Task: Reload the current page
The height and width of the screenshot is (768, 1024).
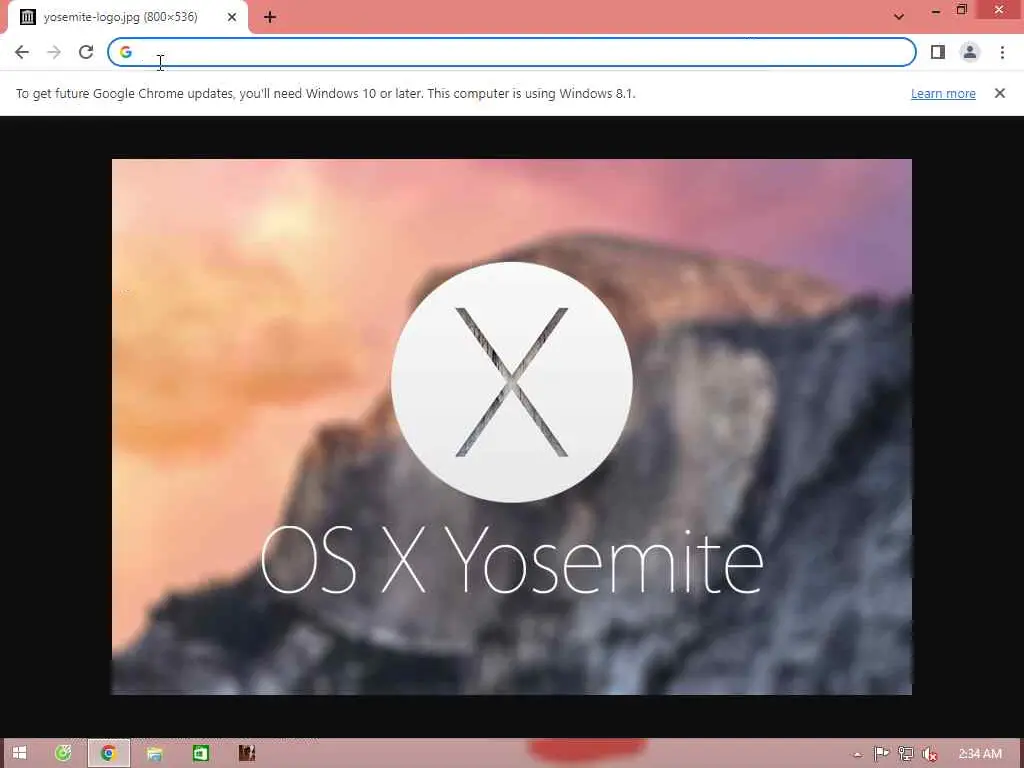Action: (x=86, y=52)
